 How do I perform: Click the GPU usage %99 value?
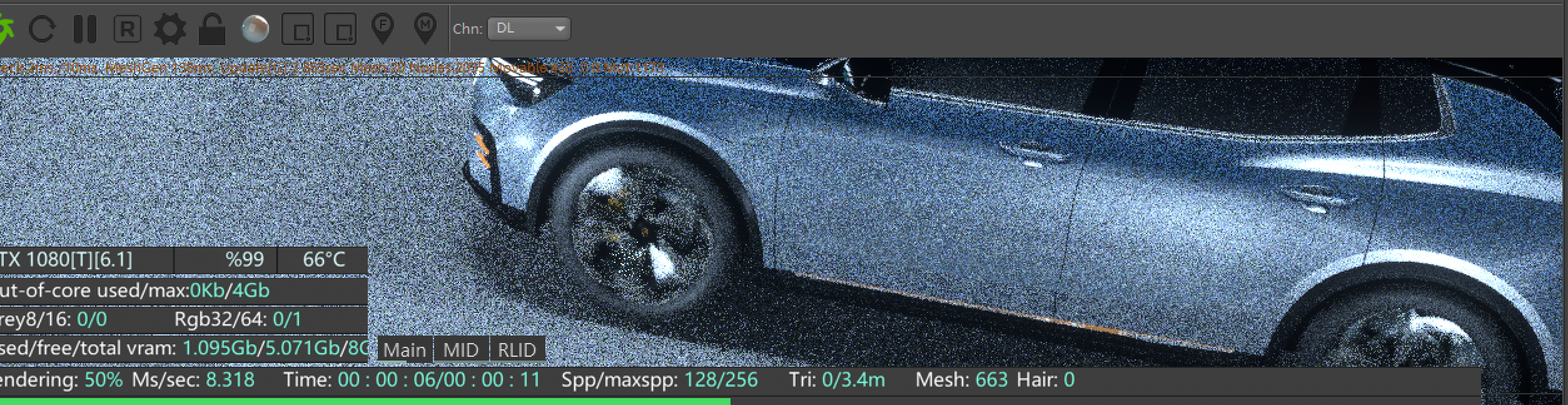245,260
